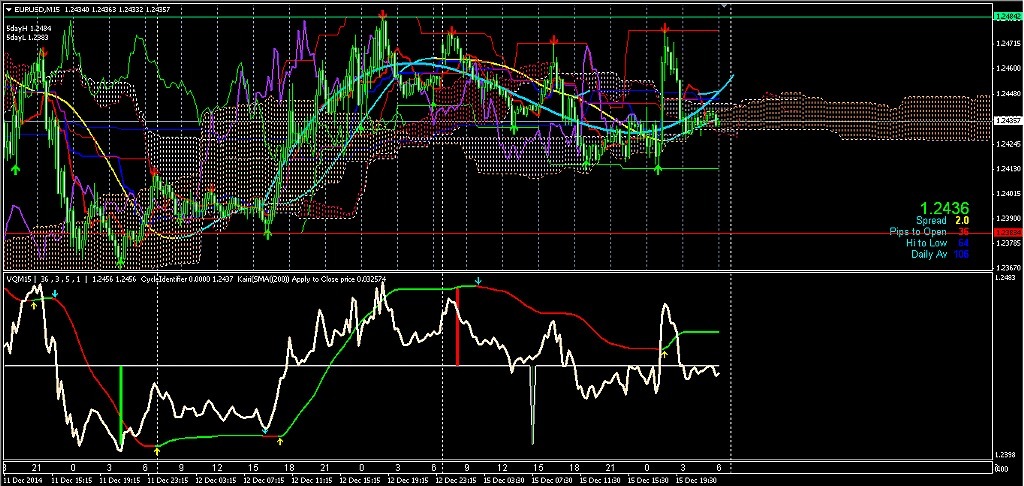Screen dimensions: 1024x486
Task: Click the 1.23670 price scale value
Action: point(1008,268)
